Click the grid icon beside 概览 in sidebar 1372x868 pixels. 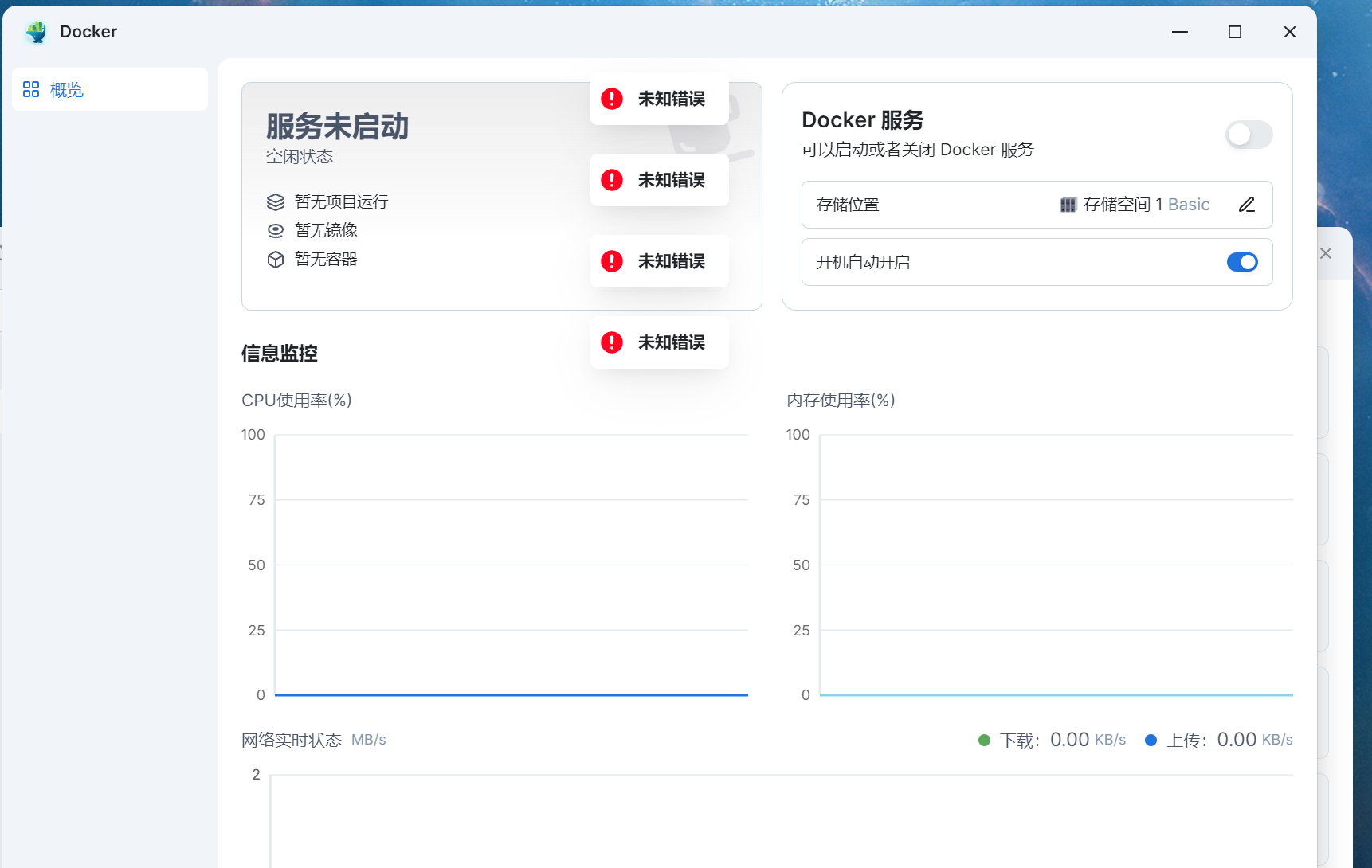click(31, 89)
